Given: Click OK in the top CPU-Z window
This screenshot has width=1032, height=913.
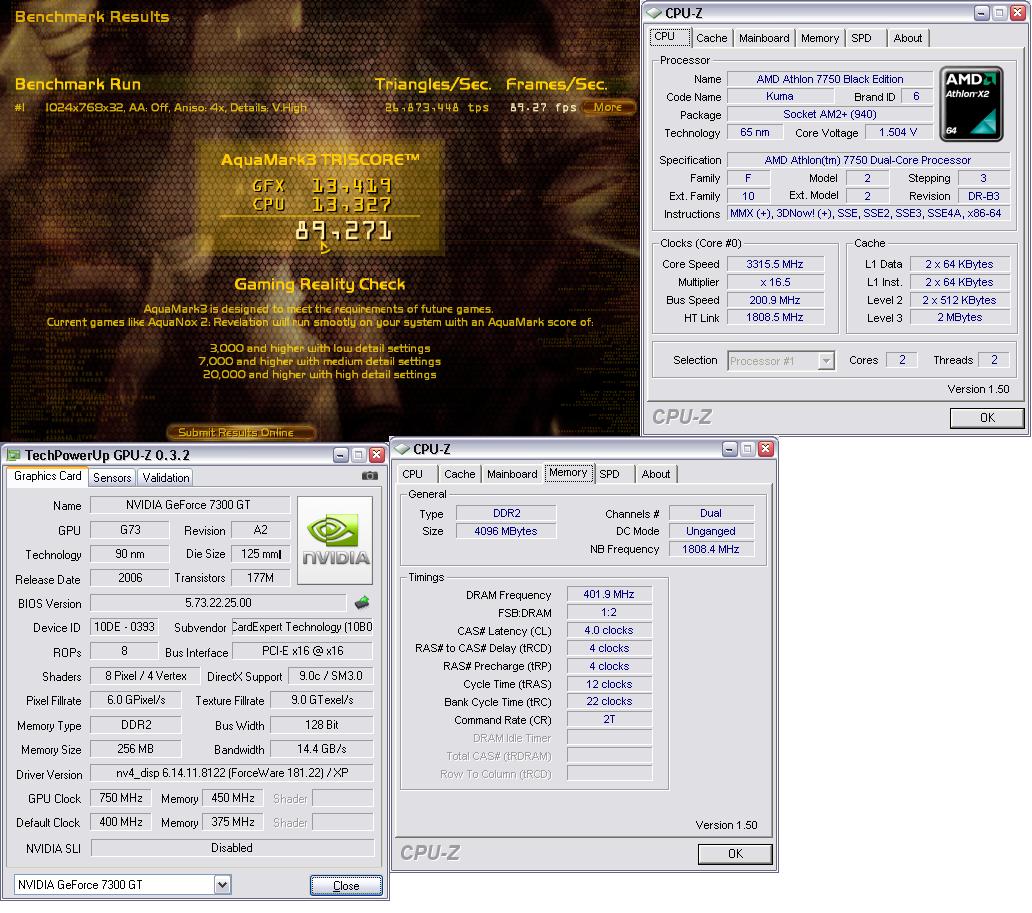Looking at the screenshot, I should coord(987,417).
